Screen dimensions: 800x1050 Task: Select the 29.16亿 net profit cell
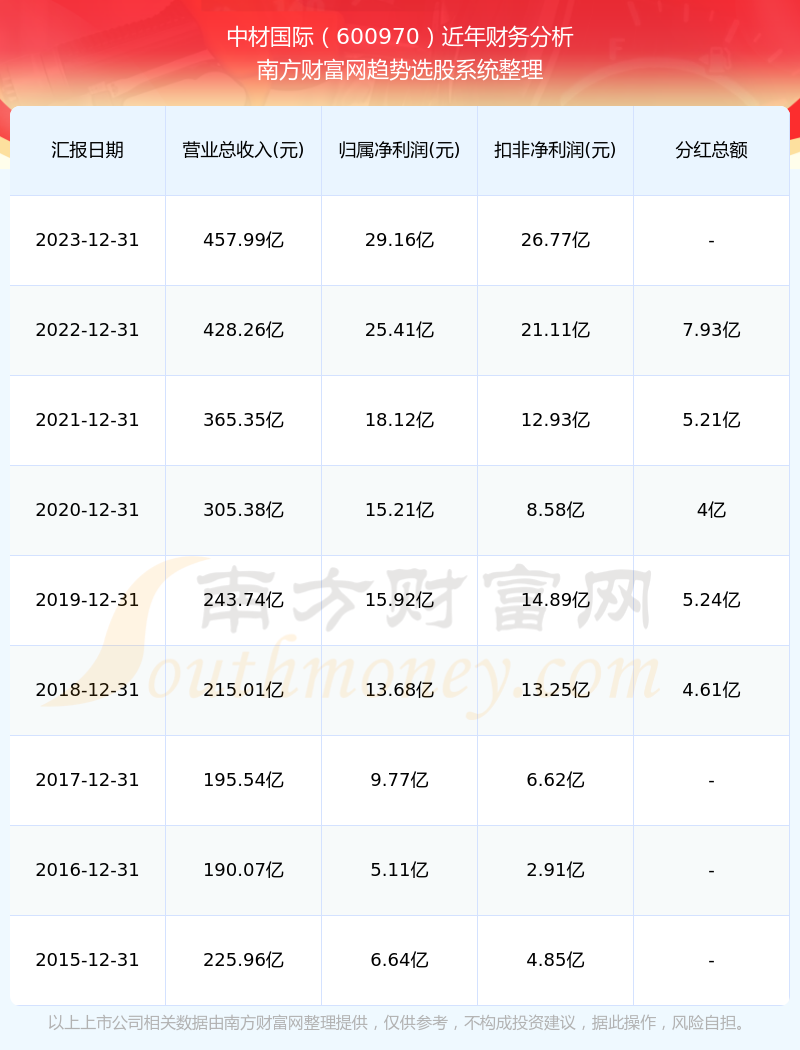400,240
